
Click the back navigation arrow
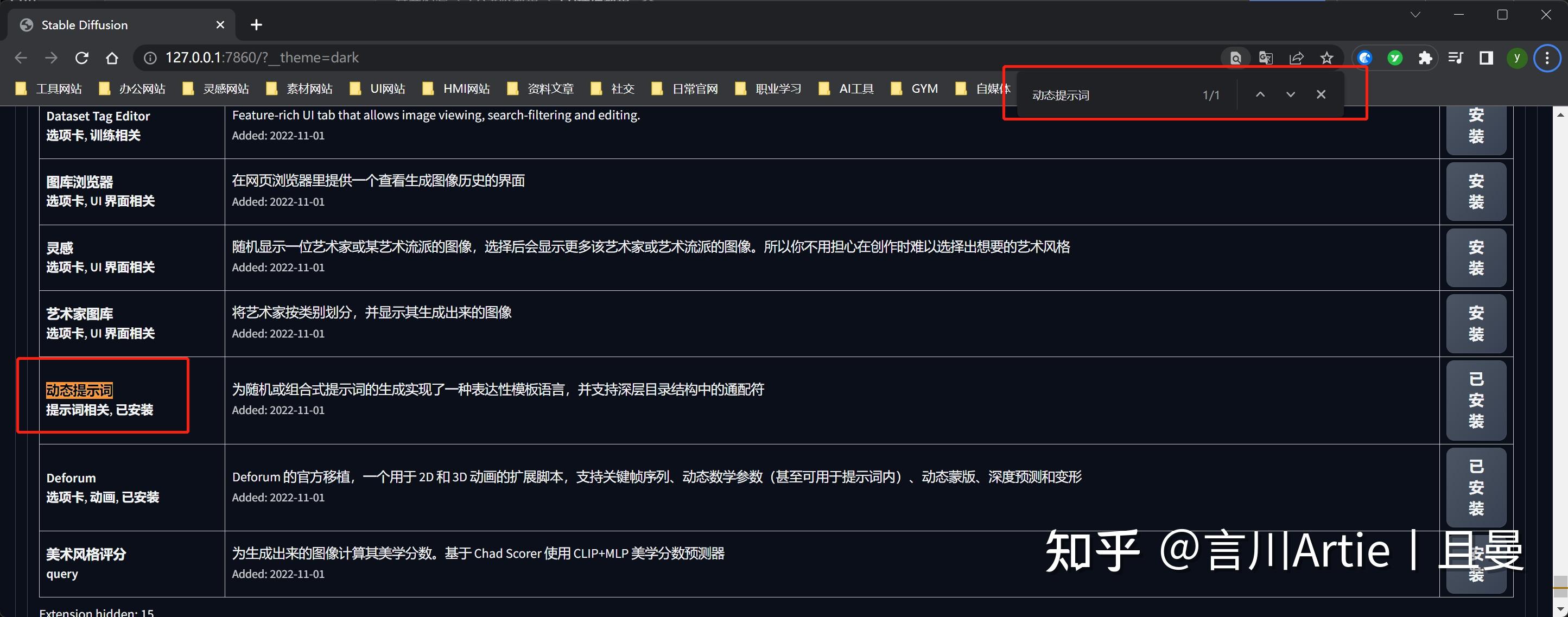(21, 57)
